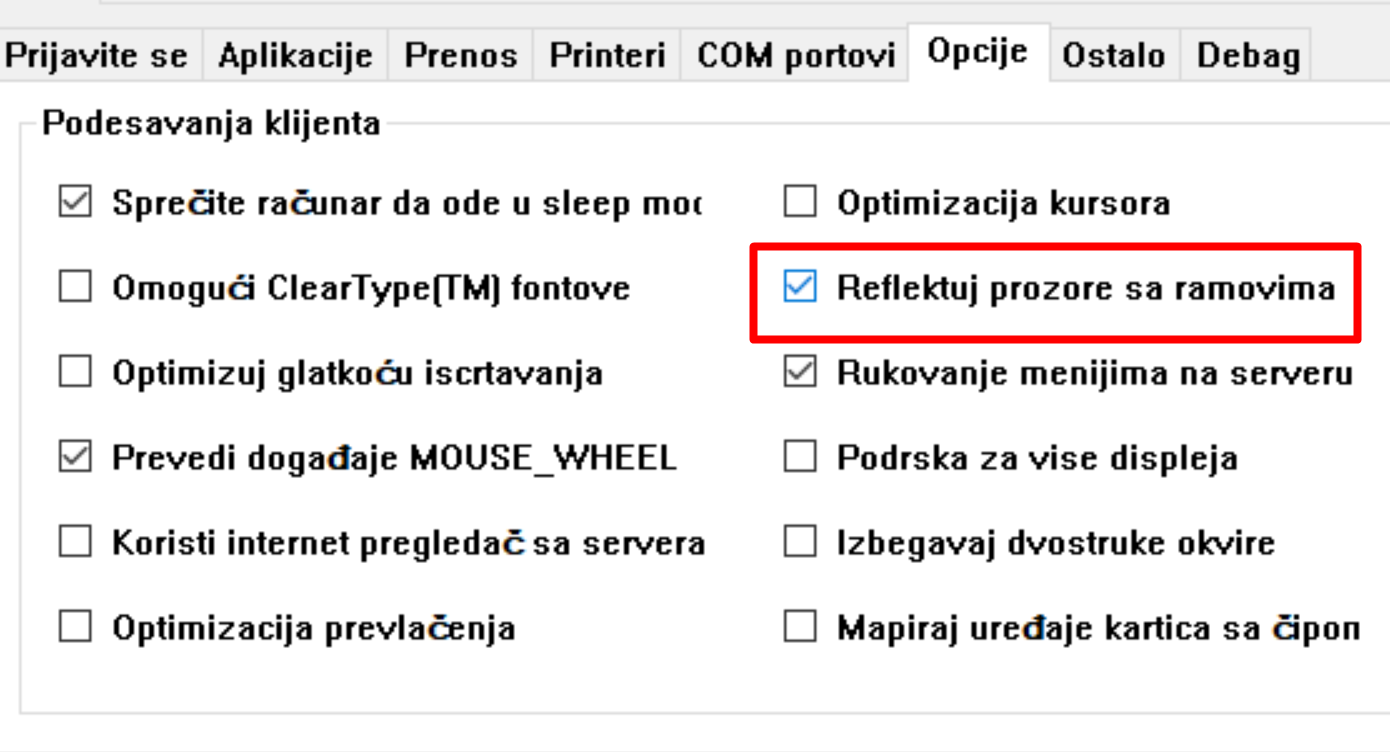
Task: Tick the Optimizacija prevlačenja checkbox
Action: pos(75,629)
